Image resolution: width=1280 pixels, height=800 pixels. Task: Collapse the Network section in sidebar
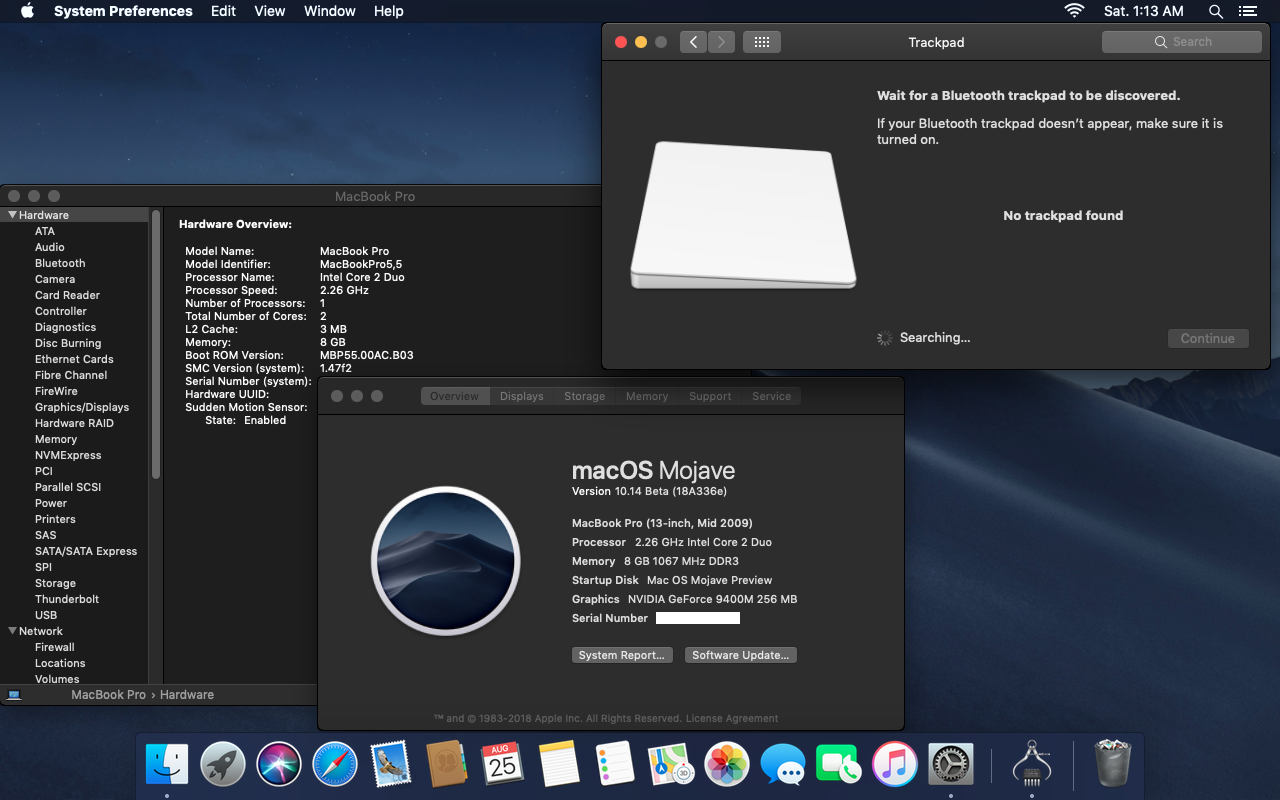point(13,631)
